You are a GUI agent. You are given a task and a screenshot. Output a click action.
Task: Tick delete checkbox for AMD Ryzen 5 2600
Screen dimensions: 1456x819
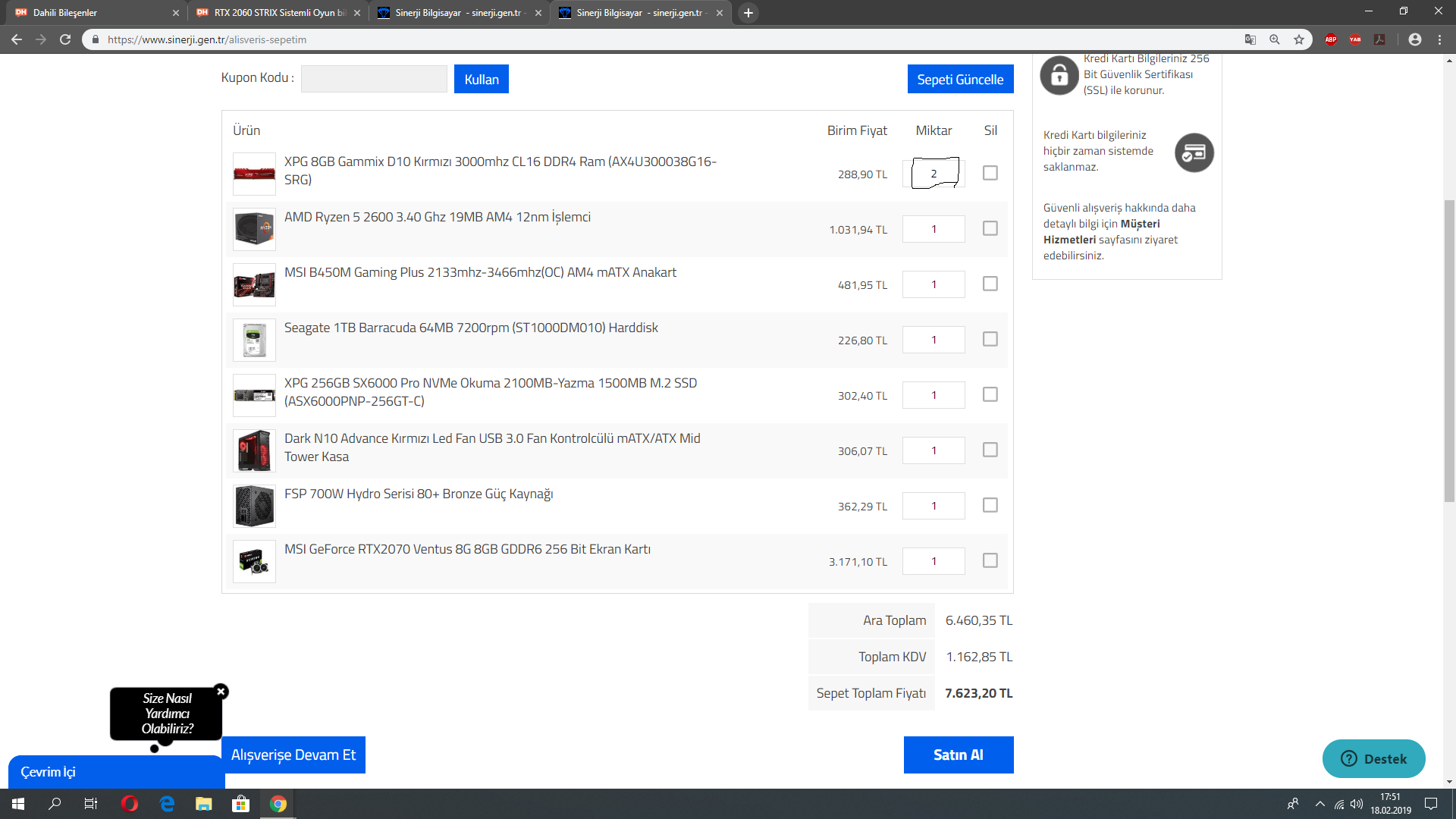(990, 228)
